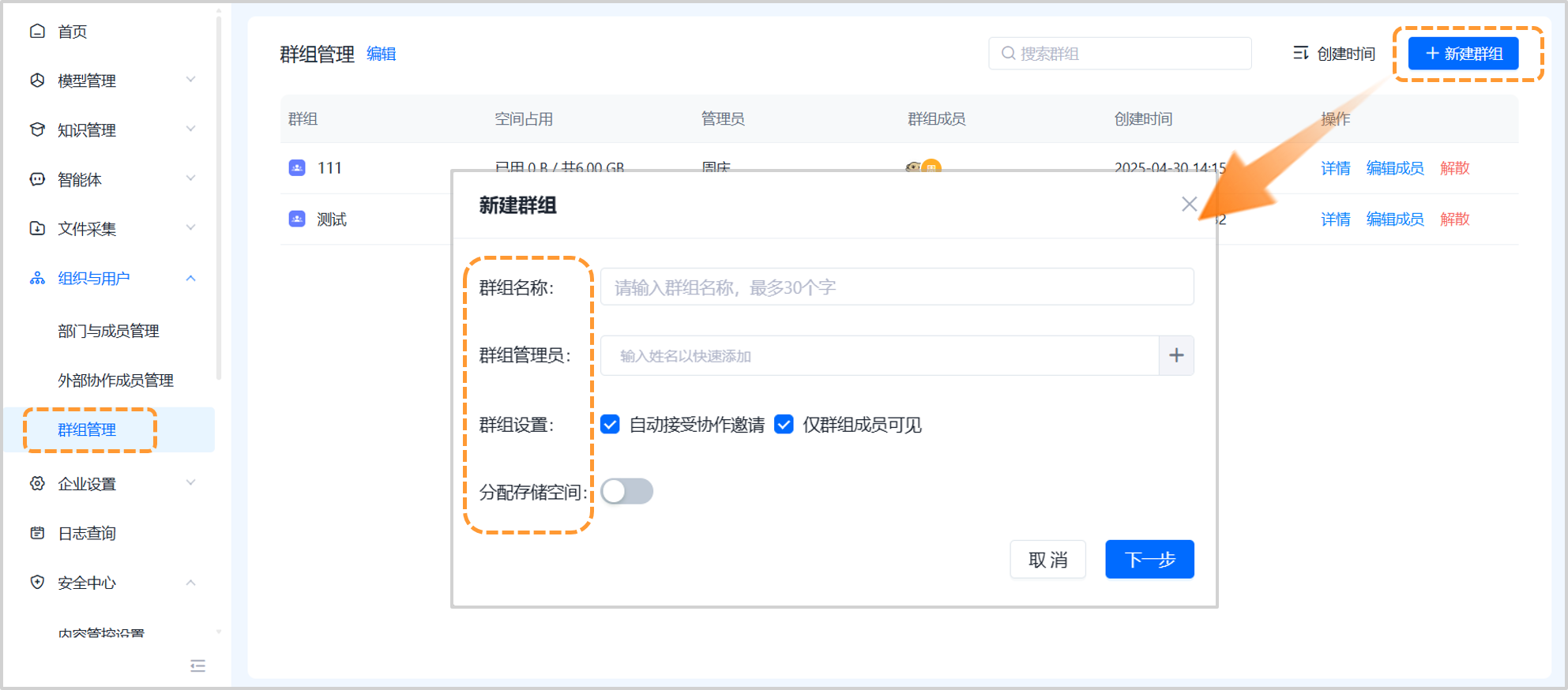Click 解散 for group 111
Image resolution: width=1568 pixels, height=690 pixels.
[x=1455, y=168]
